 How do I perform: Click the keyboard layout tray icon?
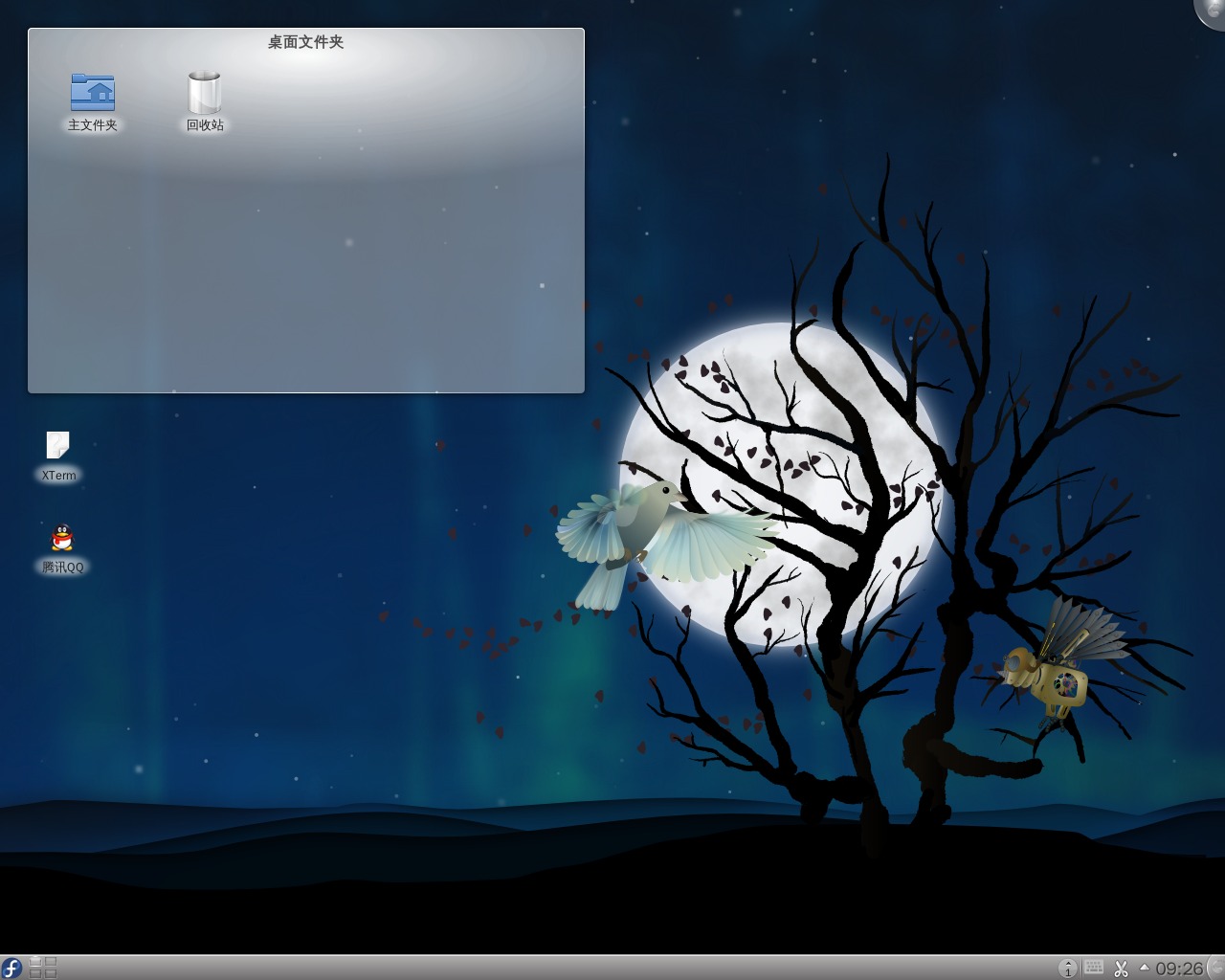1094,967
